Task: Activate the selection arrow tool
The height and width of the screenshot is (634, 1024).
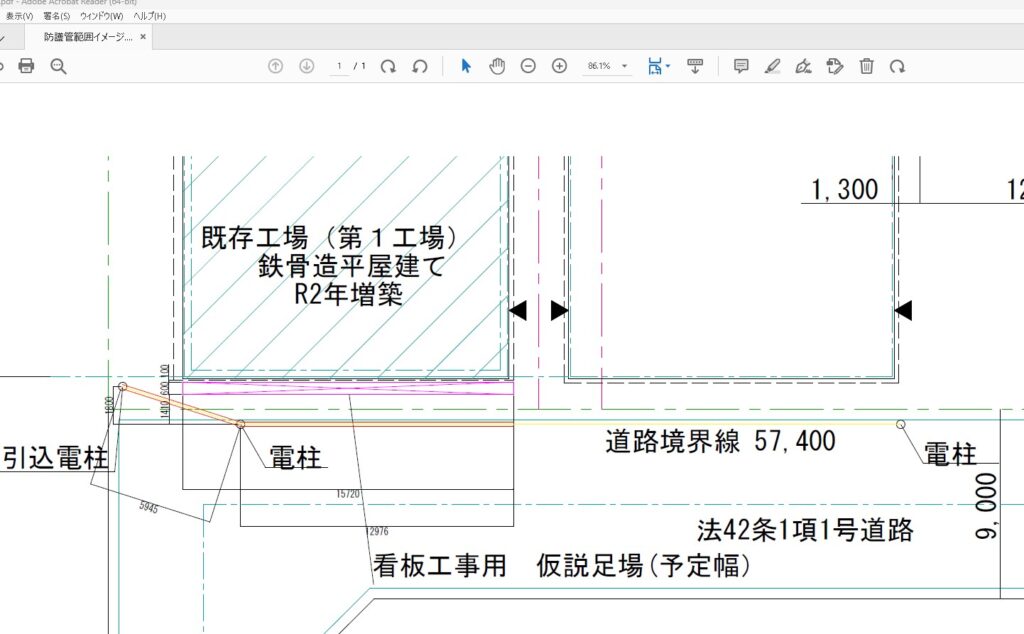Action: pos(465,66)
